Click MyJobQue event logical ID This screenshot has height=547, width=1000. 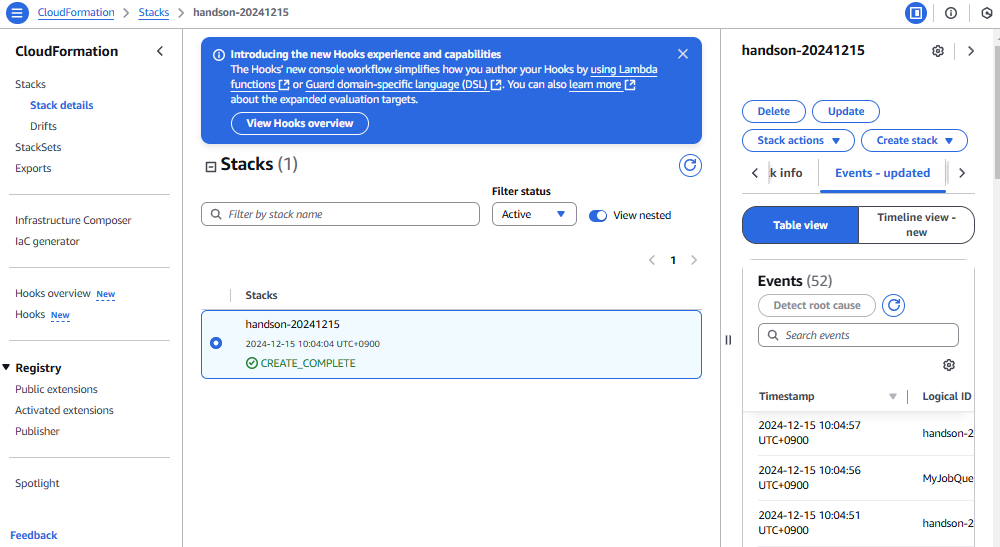click(948, 478)
